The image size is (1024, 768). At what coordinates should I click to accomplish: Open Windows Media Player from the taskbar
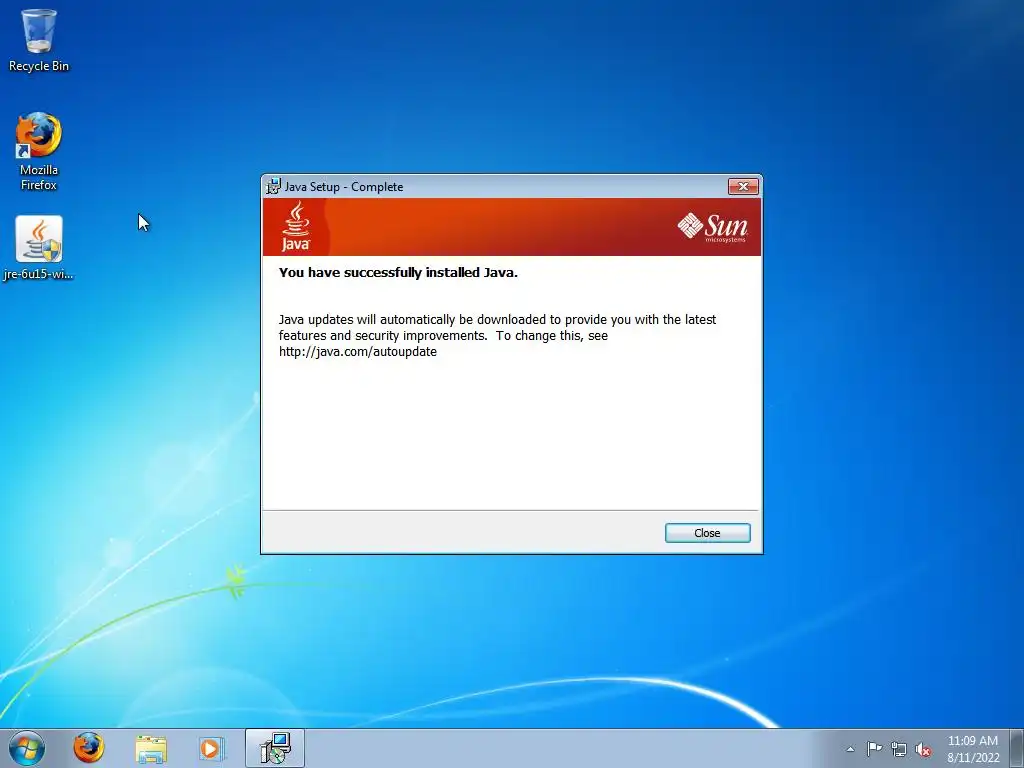pos(212,748)
